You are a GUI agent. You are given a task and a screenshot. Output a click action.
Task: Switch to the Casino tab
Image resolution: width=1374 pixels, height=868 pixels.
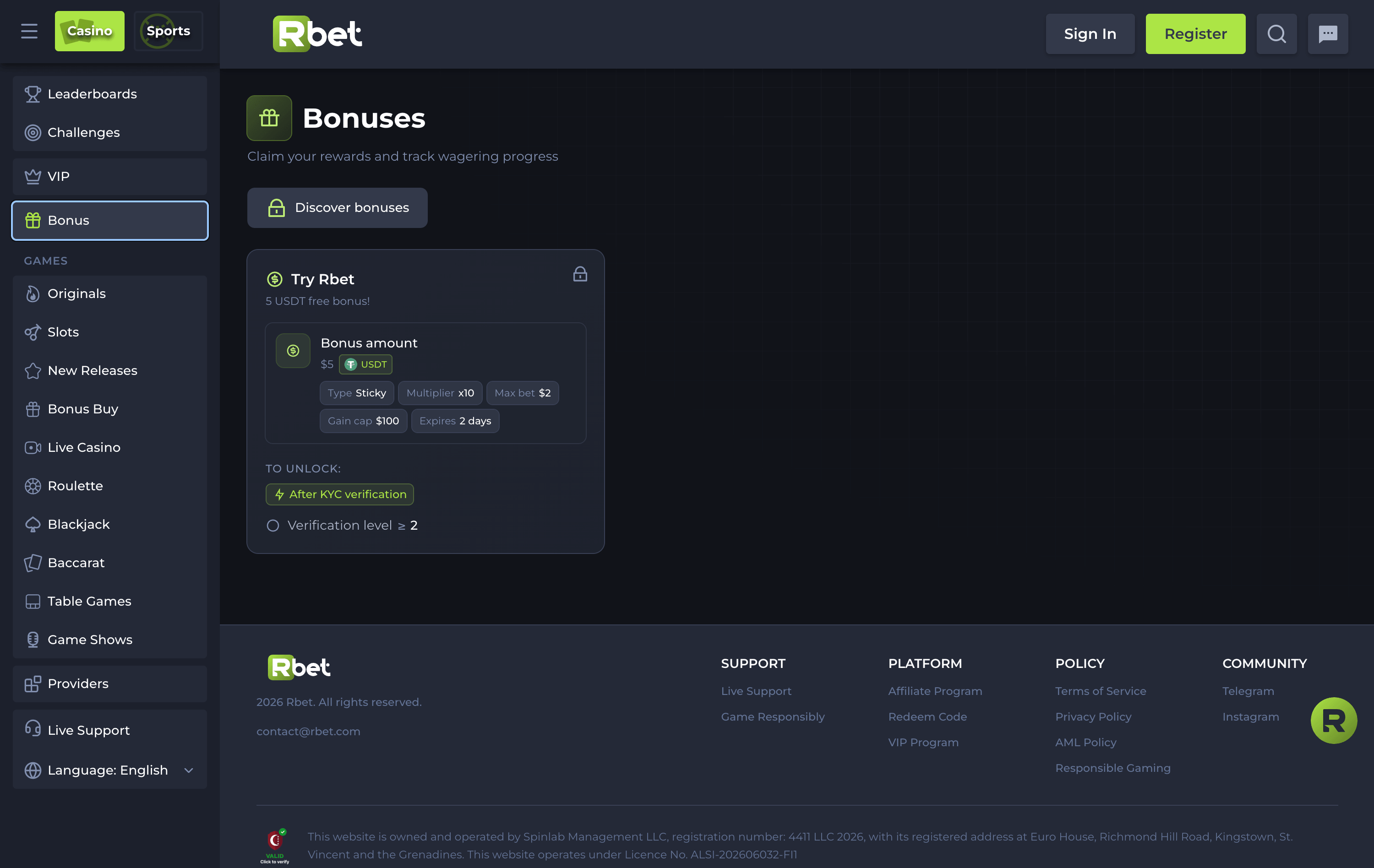click(90, 31)
